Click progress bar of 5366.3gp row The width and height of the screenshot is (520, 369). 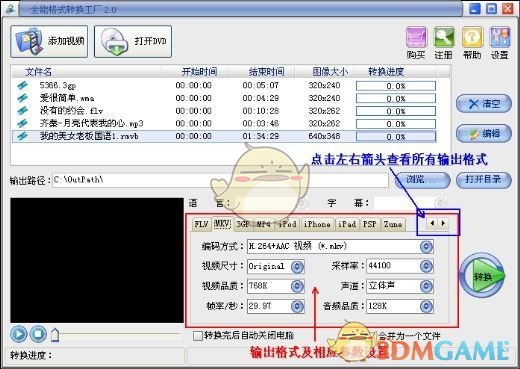pyautogui.click(x=396, y=86)
